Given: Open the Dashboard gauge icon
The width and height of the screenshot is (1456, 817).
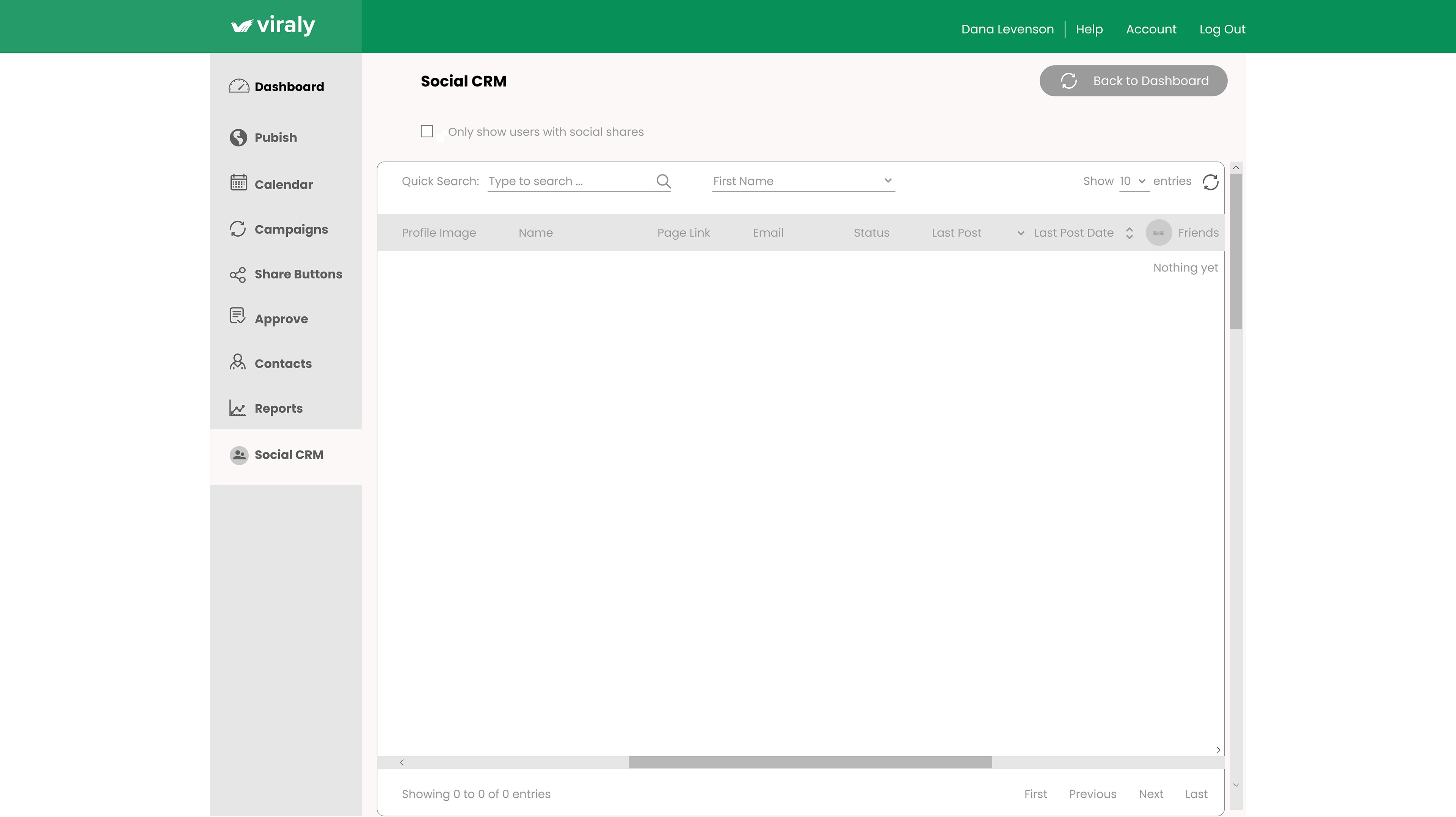Looking at the screenshot, I should [238, 86].
